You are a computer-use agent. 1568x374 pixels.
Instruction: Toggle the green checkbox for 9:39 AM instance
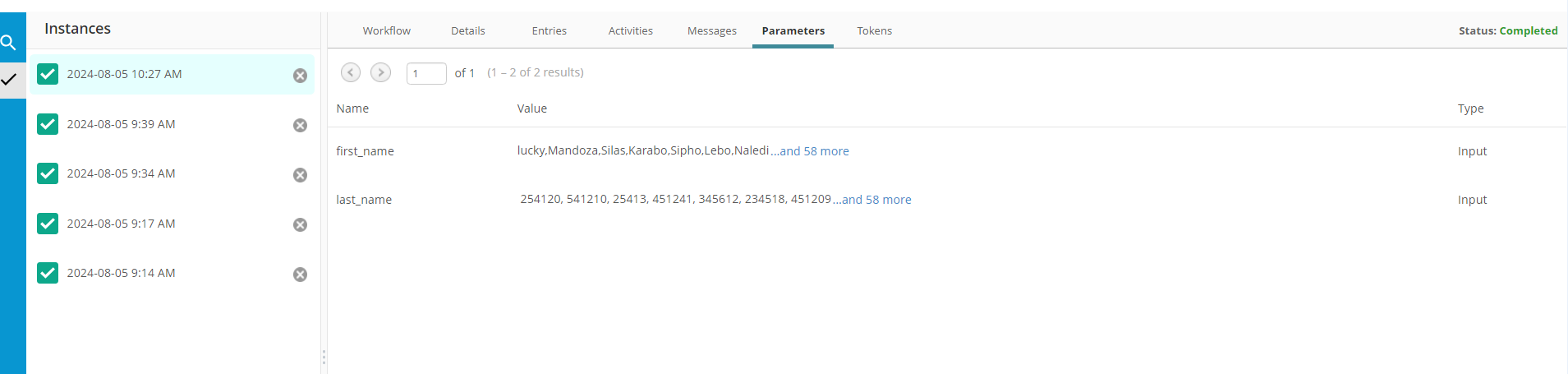tap(48, 124)
